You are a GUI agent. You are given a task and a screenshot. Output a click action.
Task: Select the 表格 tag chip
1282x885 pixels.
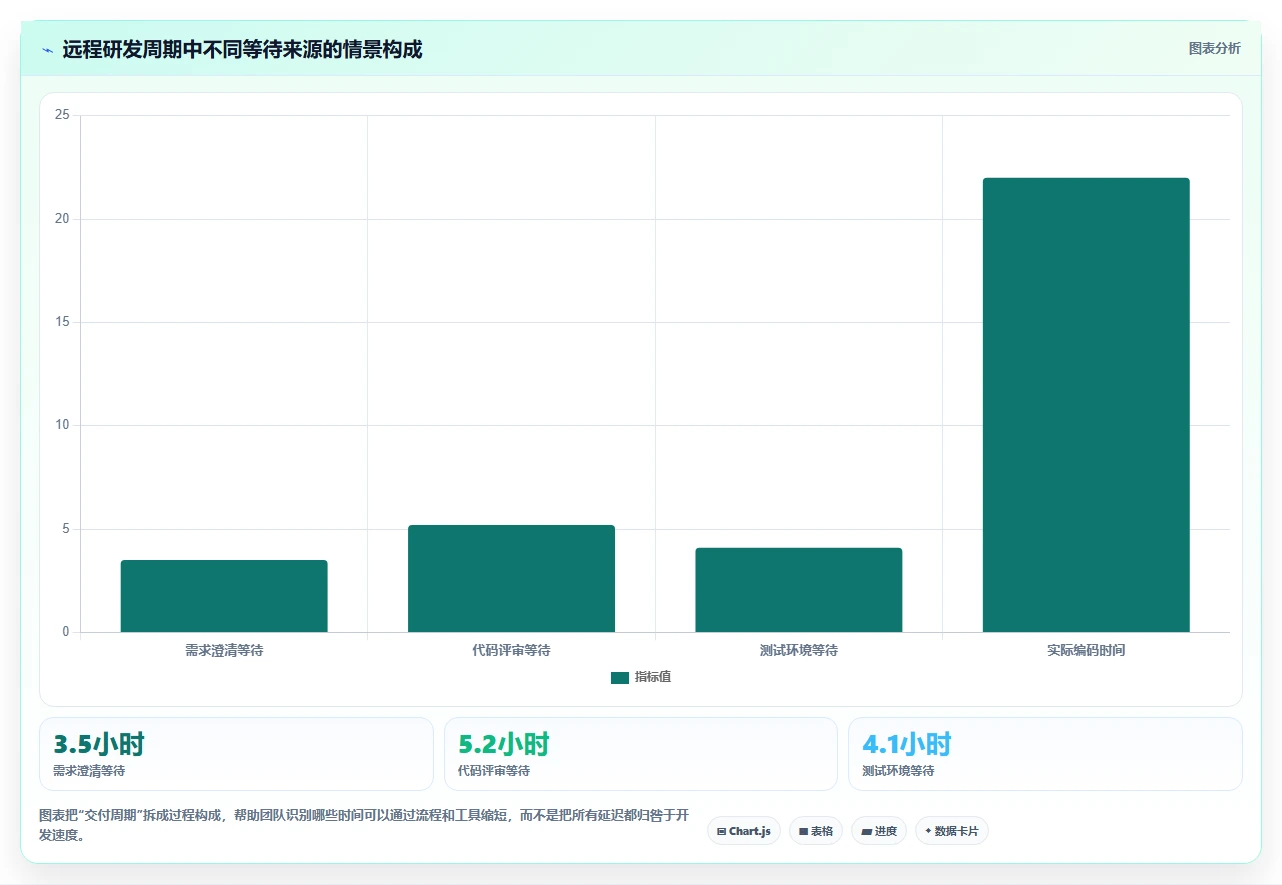[x=816, y=831]
